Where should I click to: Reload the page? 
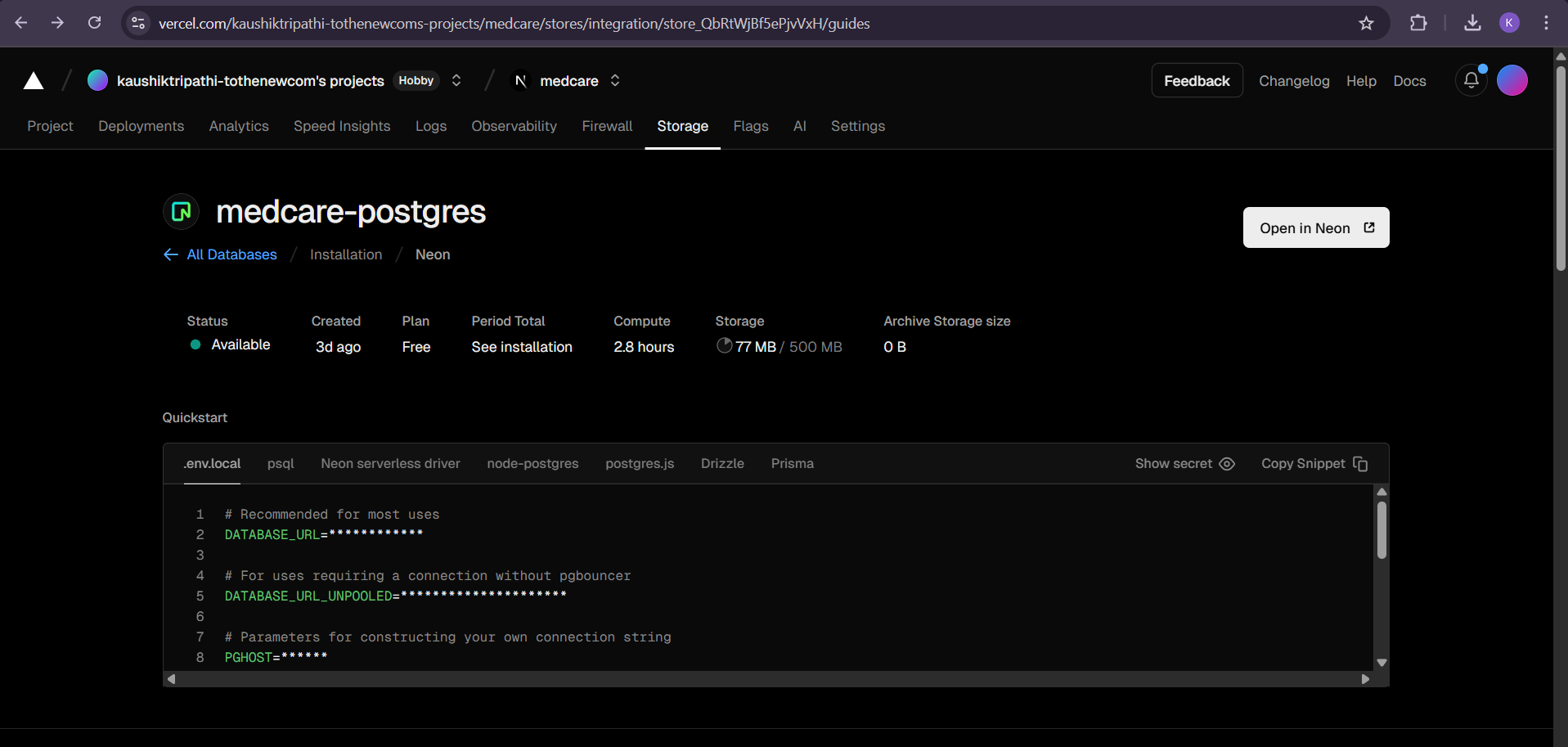tap(95, 23)
